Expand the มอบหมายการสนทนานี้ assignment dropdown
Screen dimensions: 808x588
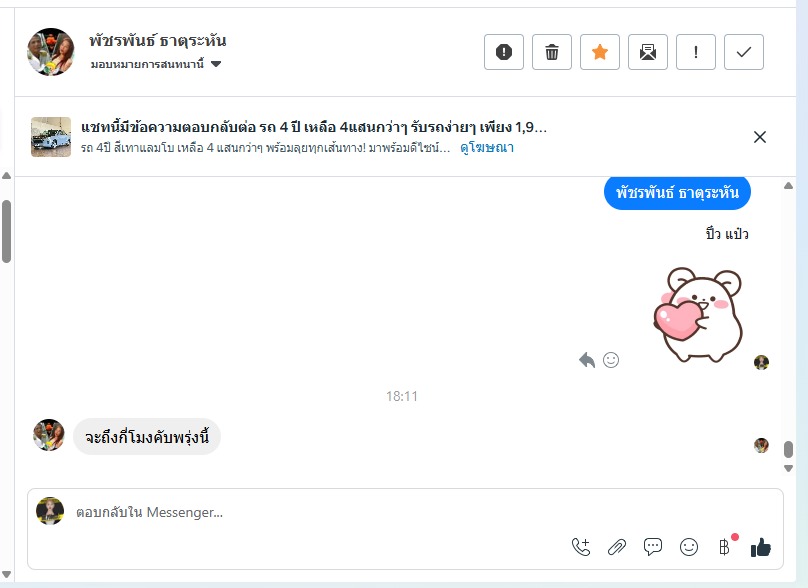[x=156, y=64]
